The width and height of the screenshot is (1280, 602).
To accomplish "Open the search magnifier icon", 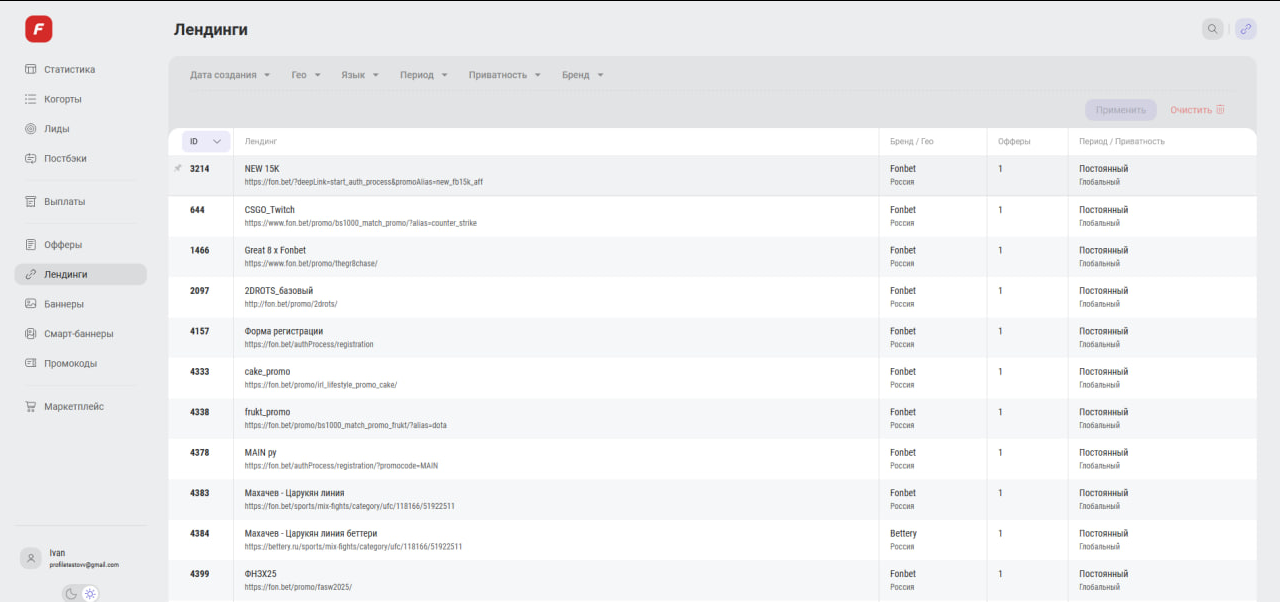I will (x=1212, y=29).
